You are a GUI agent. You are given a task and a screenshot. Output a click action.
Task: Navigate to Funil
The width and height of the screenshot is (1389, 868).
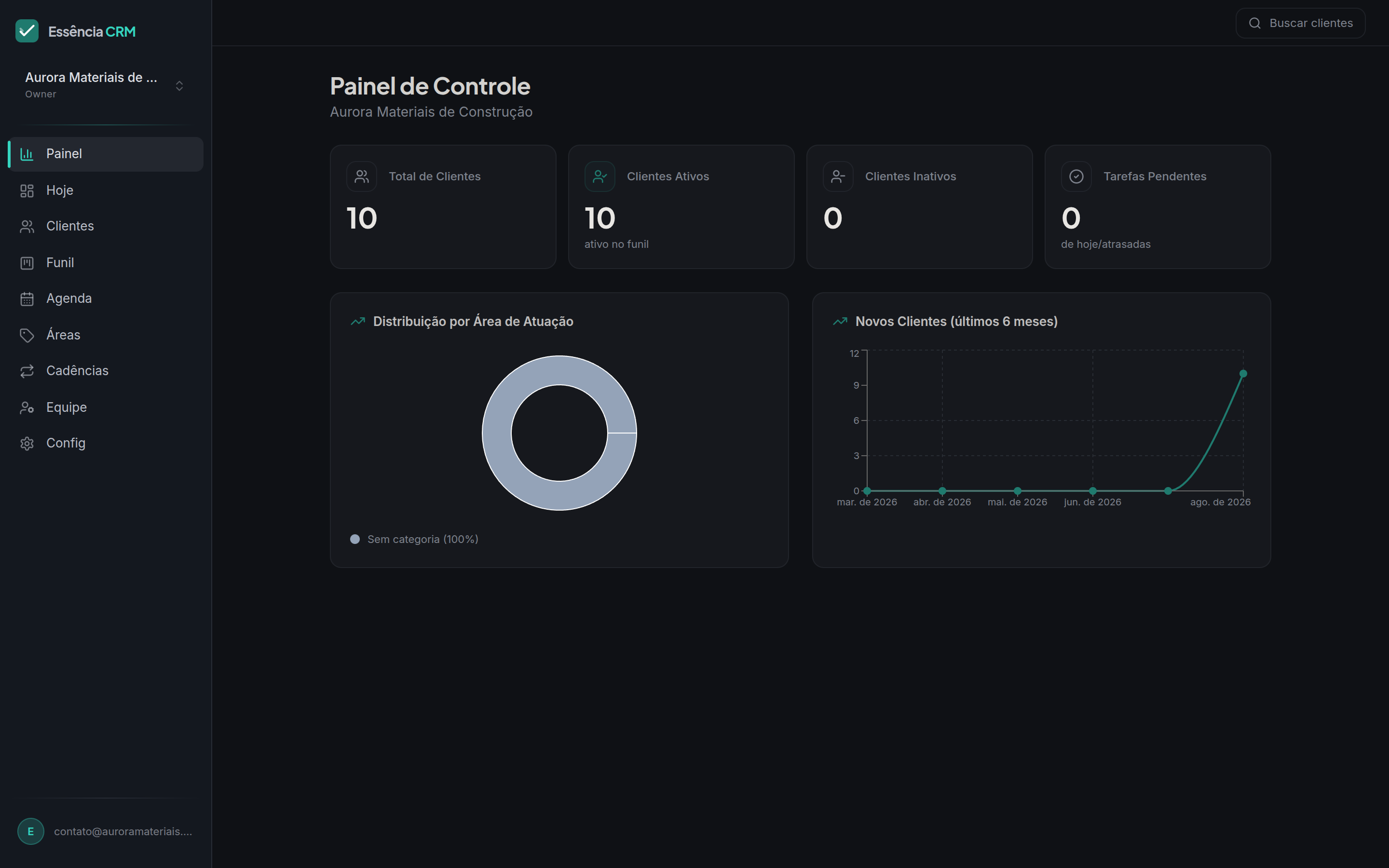click(x=106, y=263)
